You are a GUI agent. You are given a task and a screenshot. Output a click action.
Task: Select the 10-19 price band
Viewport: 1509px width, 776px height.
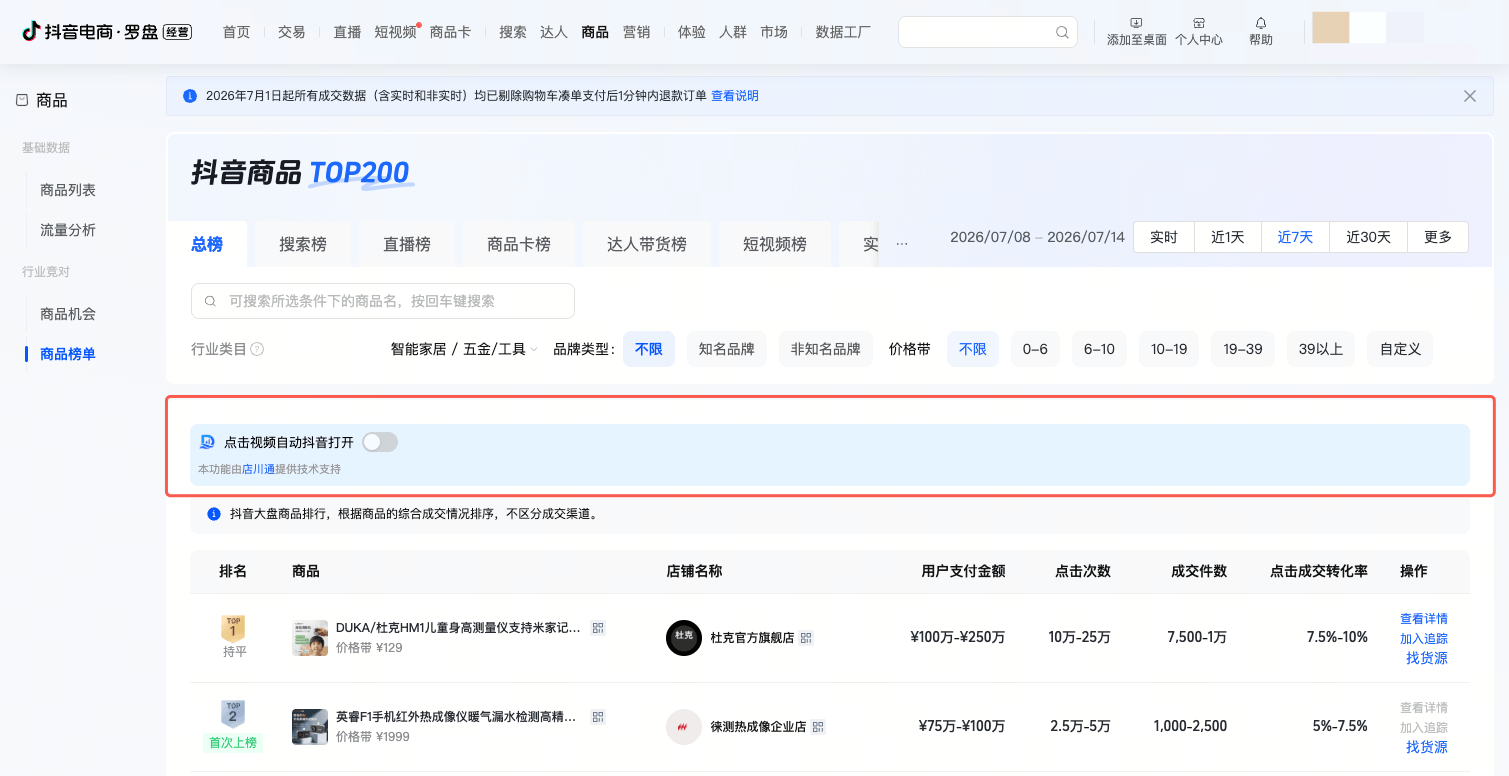point(1169,349)
